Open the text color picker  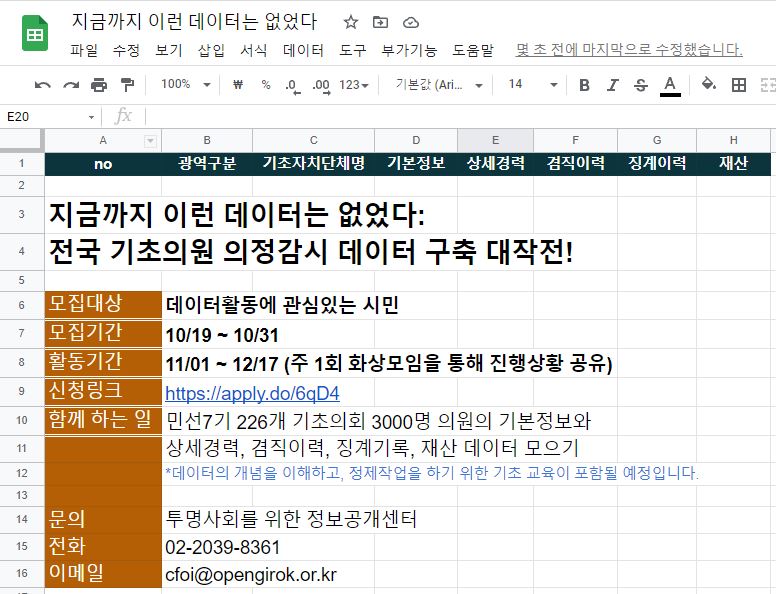point(670,86)
